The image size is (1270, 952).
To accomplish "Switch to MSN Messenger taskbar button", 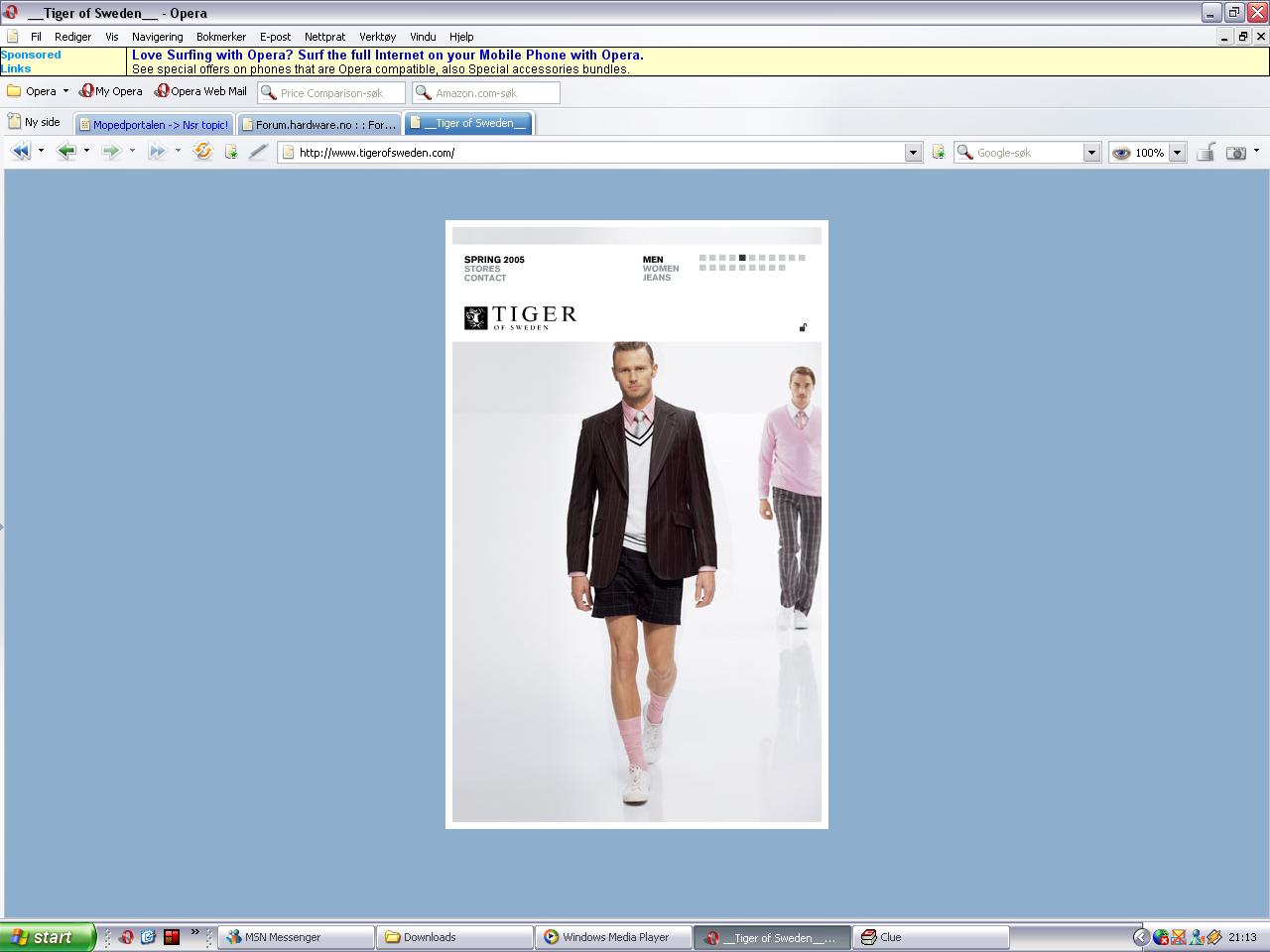I will pos(296,937).
